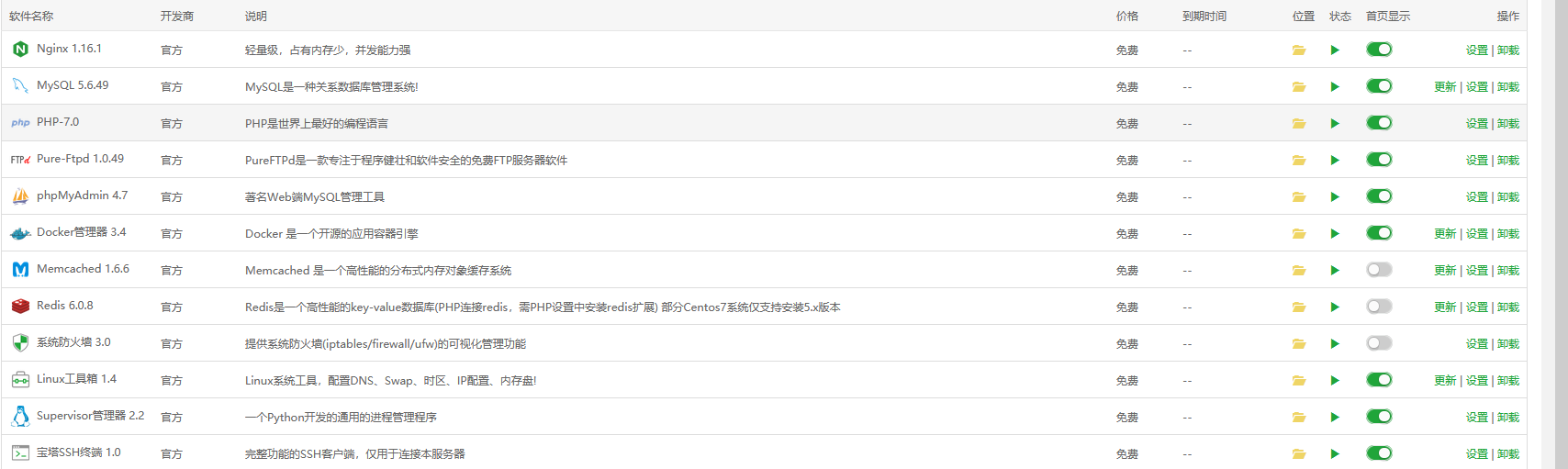Click 设置 link for Nginx

click(1477, 50)
